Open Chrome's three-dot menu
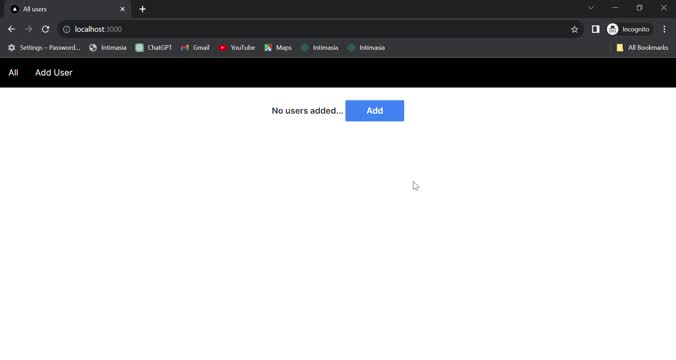 pyautogui.click(x=664, y=29)
